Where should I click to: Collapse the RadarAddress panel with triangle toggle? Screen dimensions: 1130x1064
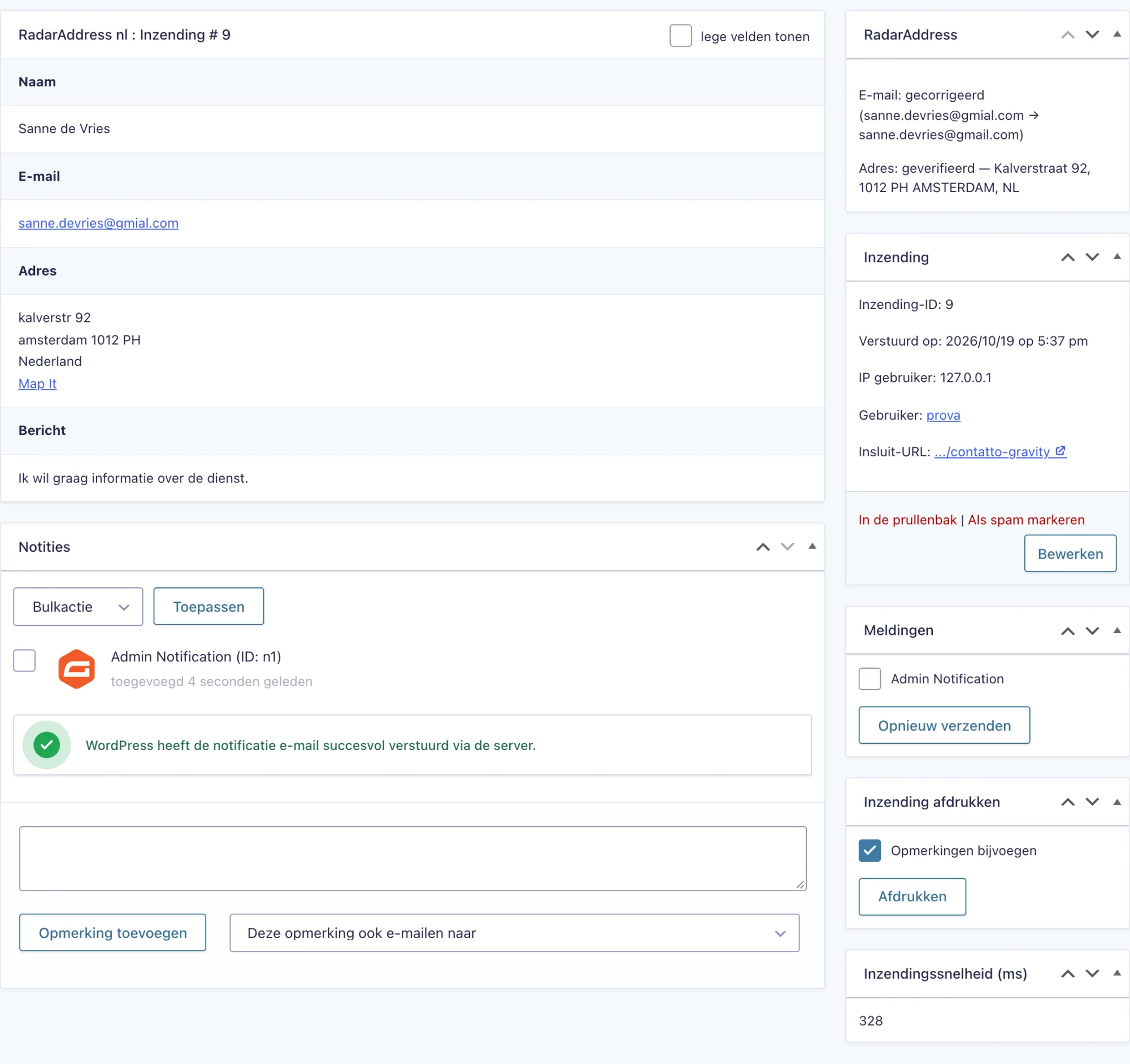coord(1116,34)
